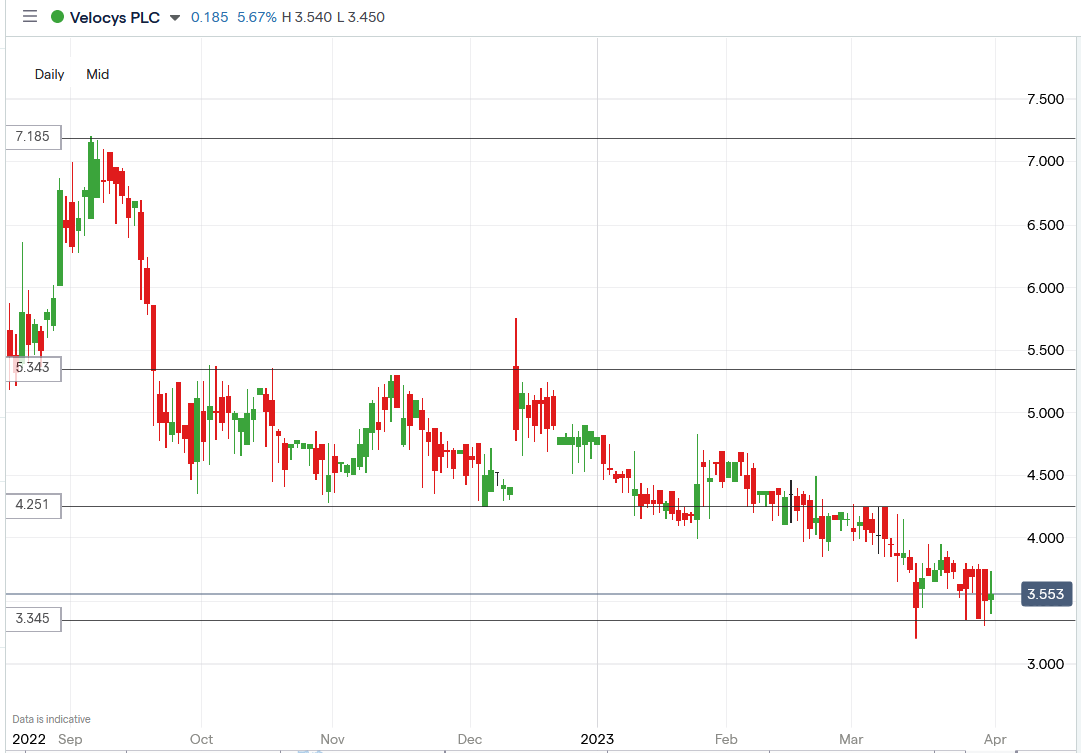Click the Dec date axis label
The image size is (1081, 753).
click(469, 740)
